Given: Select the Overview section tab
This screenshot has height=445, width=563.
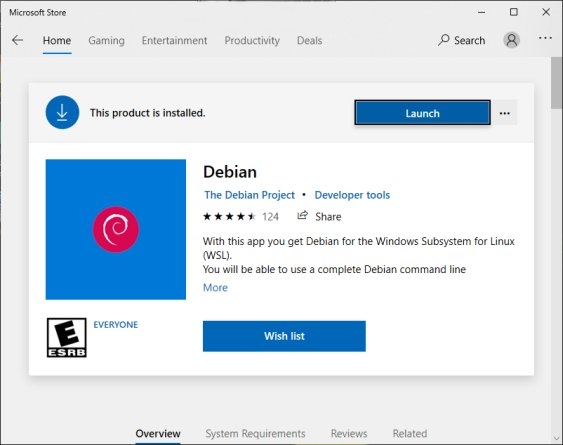Looking at the screenshot, I should (158, 434).
